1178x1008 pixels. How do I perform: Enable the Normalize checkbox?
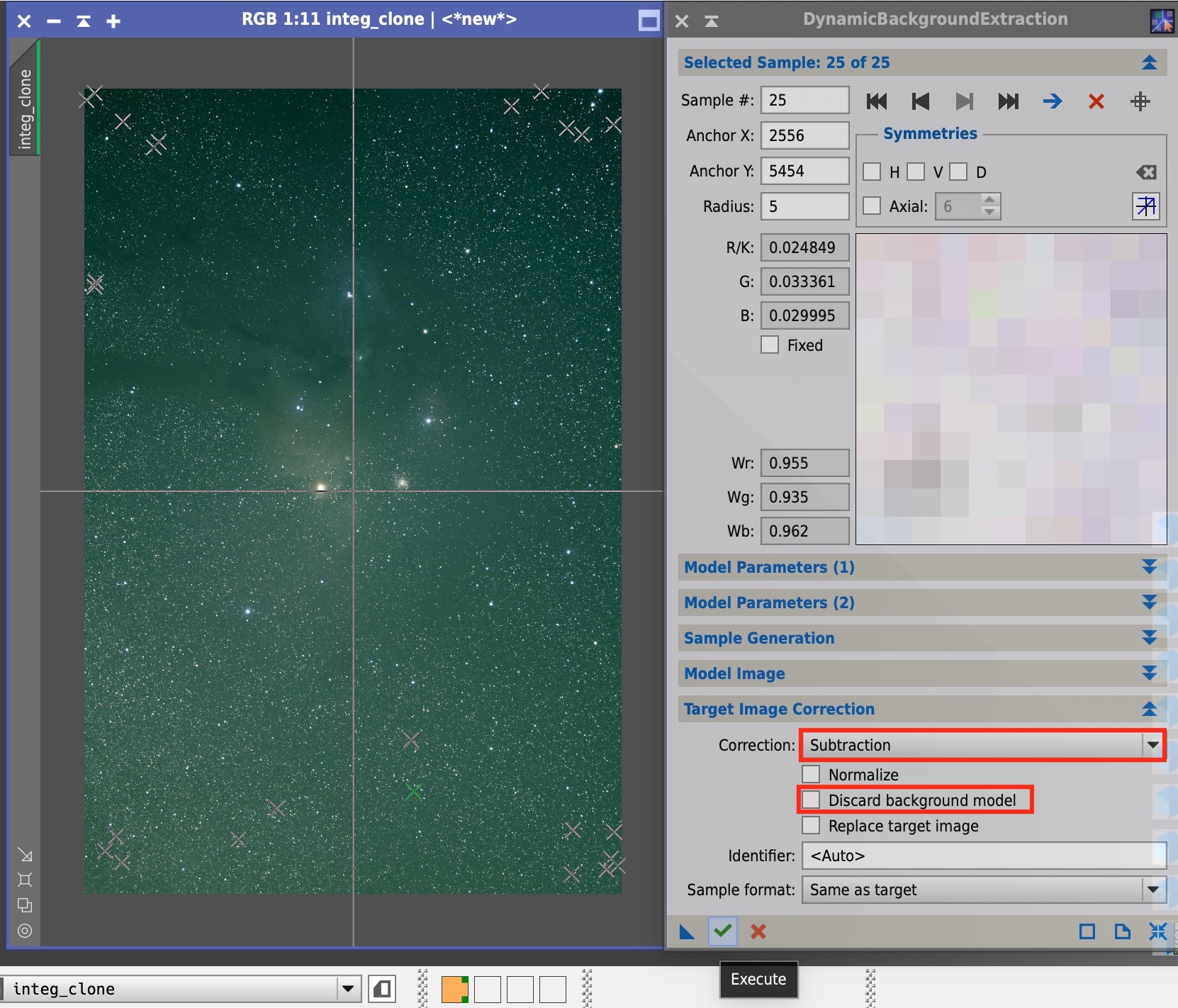point(811,774)
